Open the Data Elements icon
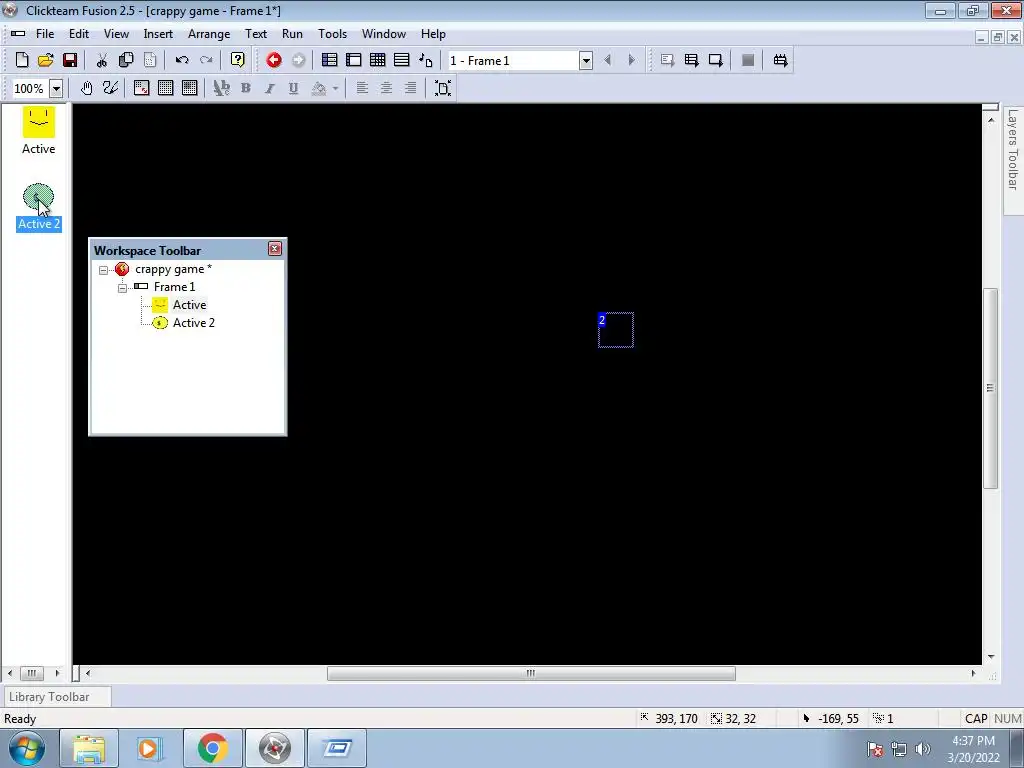The image size is (1024, 768). [426, 60]
